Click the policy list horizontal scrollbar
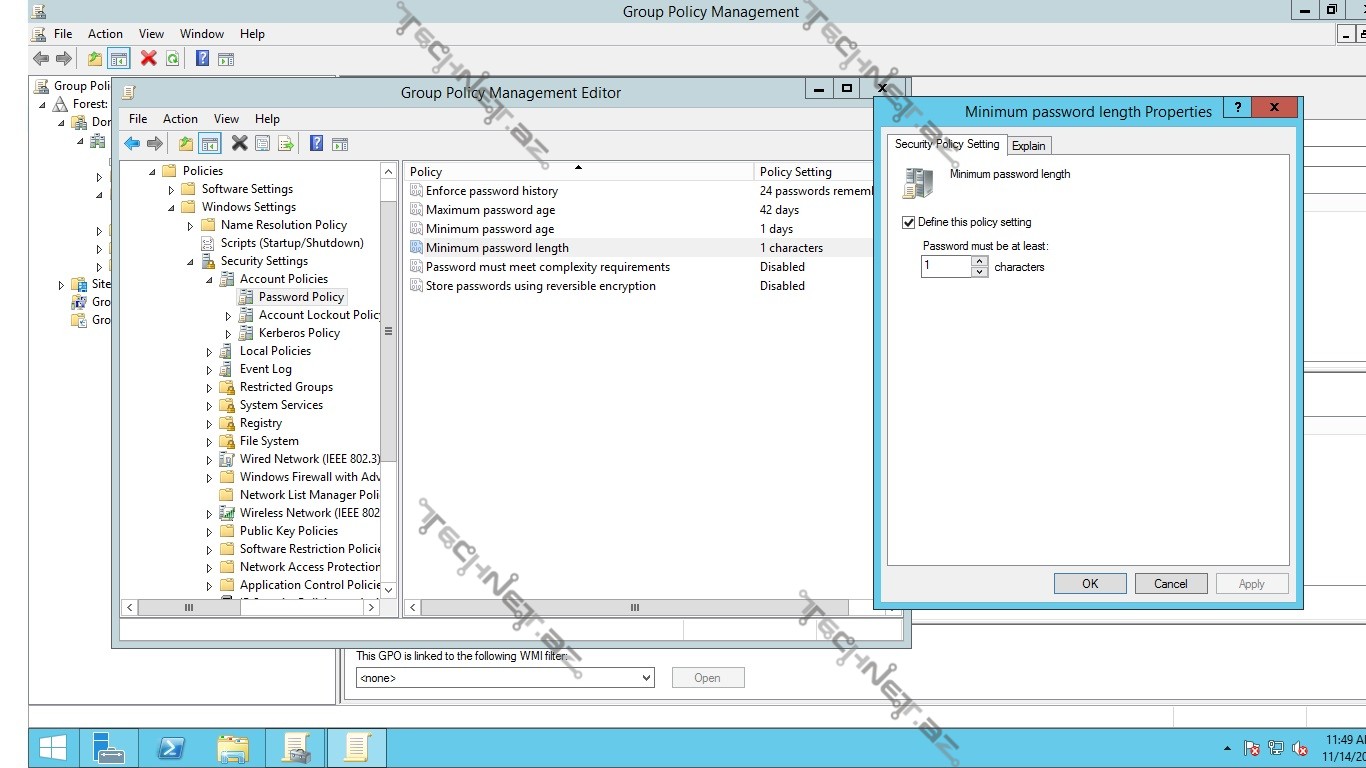Screen dimensions: 1366x768 tap(634, 607)
